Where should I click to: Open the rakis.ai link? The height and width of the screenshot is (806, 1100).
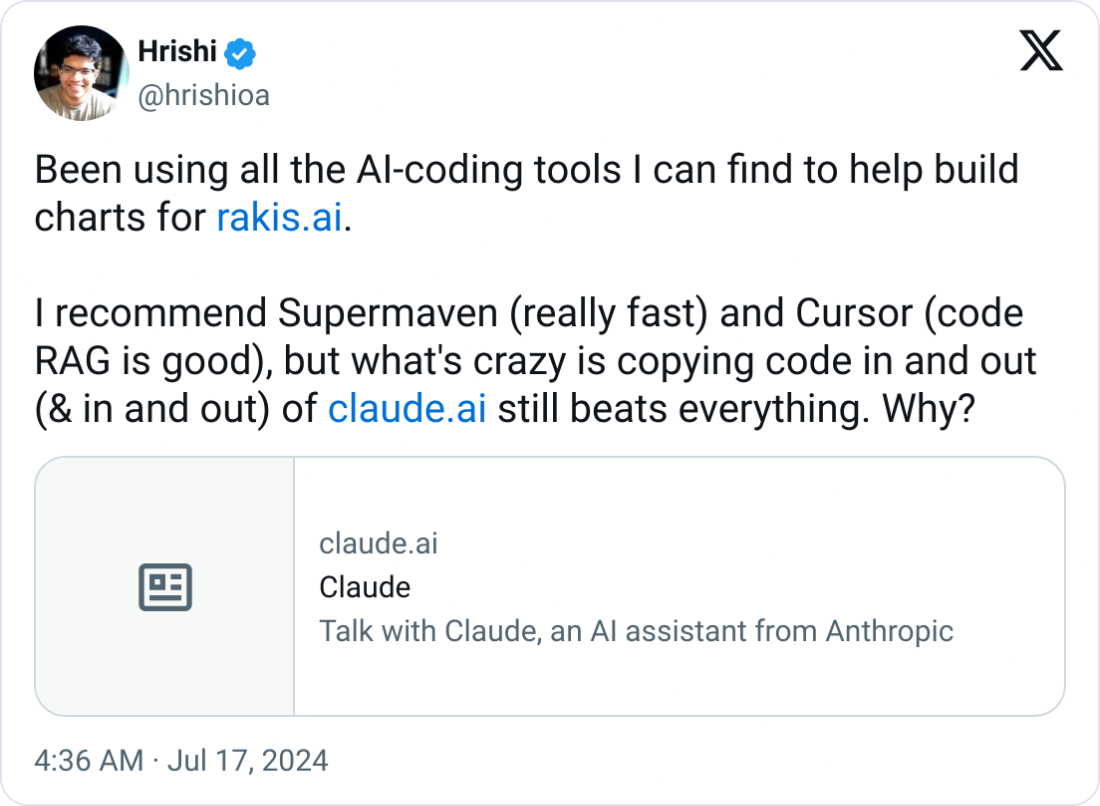[278, 217]
